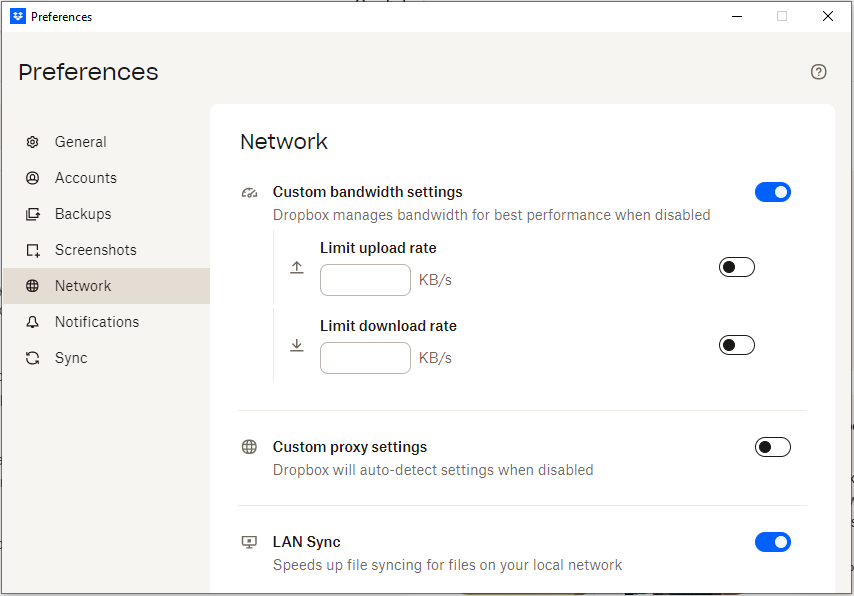Click the Dropbox logo in title bar
Image resolution: width=854 pixels, height=596 pixels.
coord(17,16)
